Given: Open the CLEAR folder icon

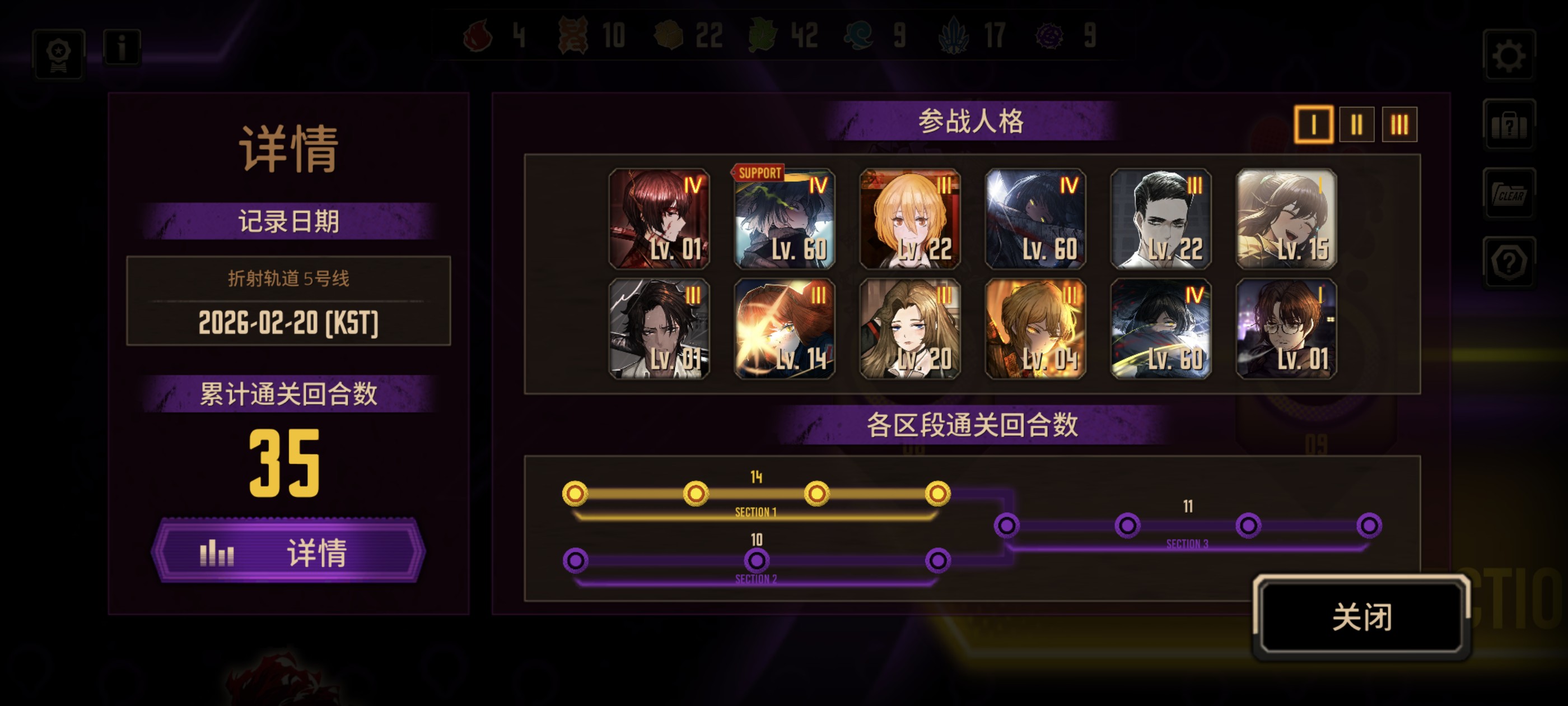Looking at the screenshot, I should tap(1509, 194).
